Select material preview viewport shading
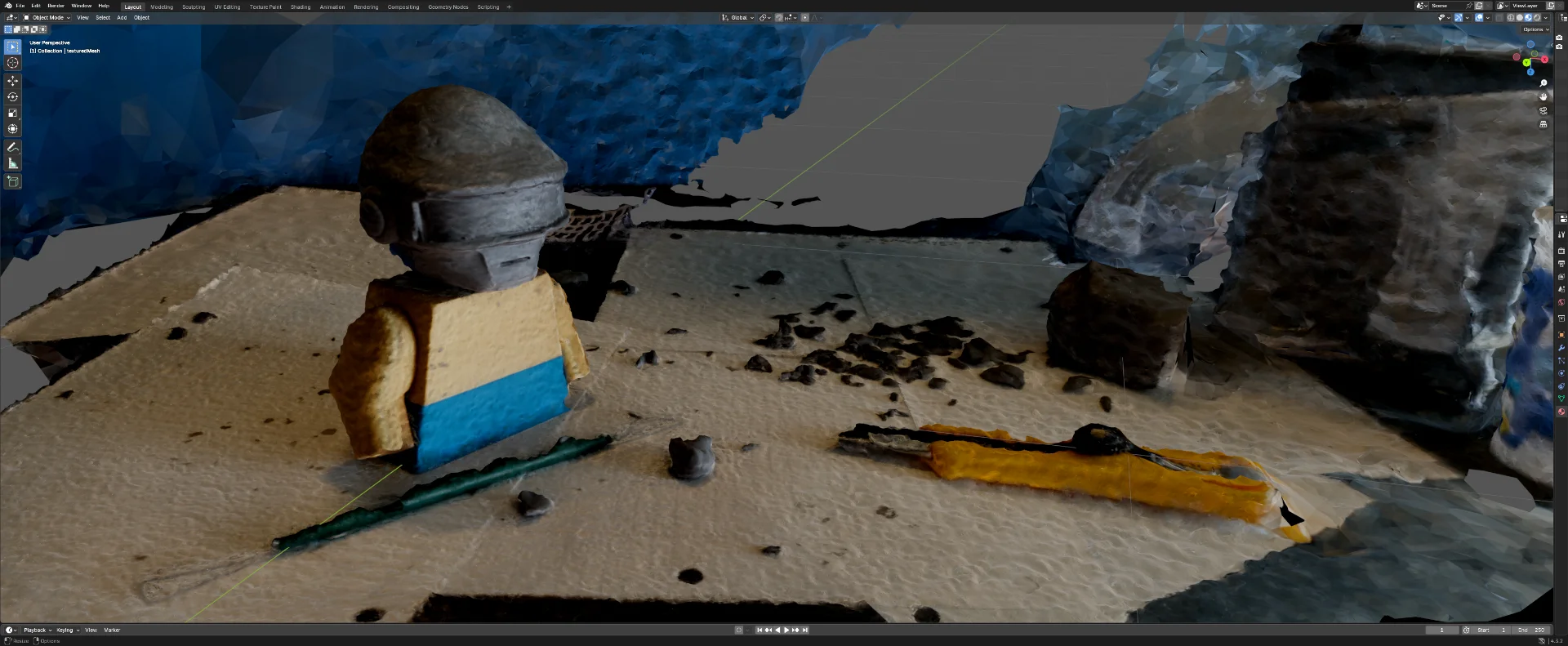Image resolution: width=1568 pixels, height=646 pixels. (x=1528, y=17)
